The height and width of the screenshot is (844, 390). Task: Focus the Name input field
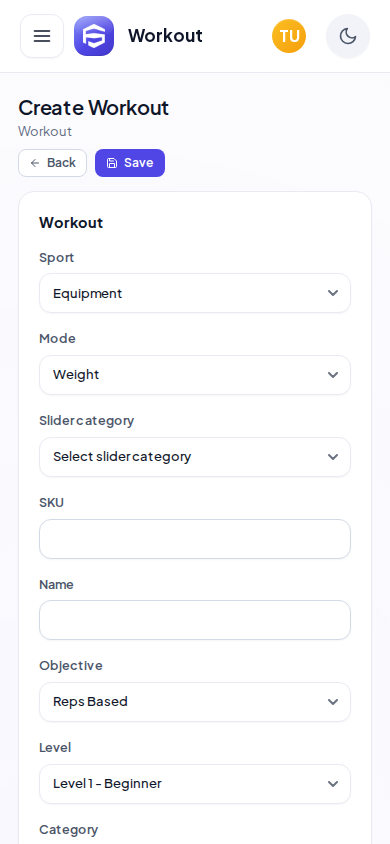(x=195, y=620)
